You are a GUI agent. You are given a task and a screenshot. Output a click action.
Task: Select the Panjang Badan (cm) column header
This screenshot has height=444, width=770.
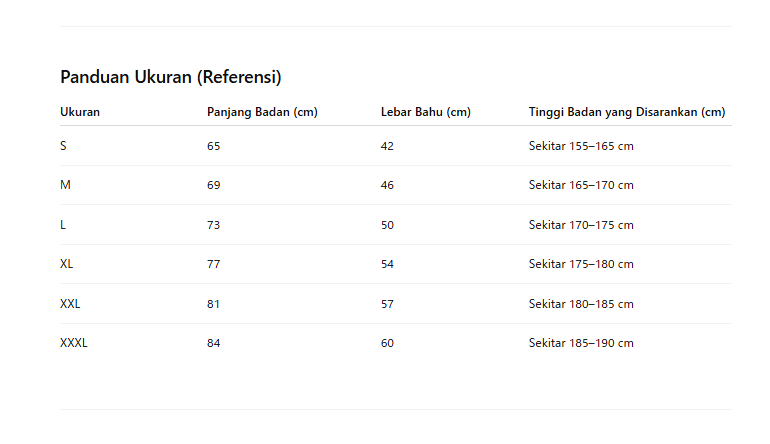click(x=262, y=112)
